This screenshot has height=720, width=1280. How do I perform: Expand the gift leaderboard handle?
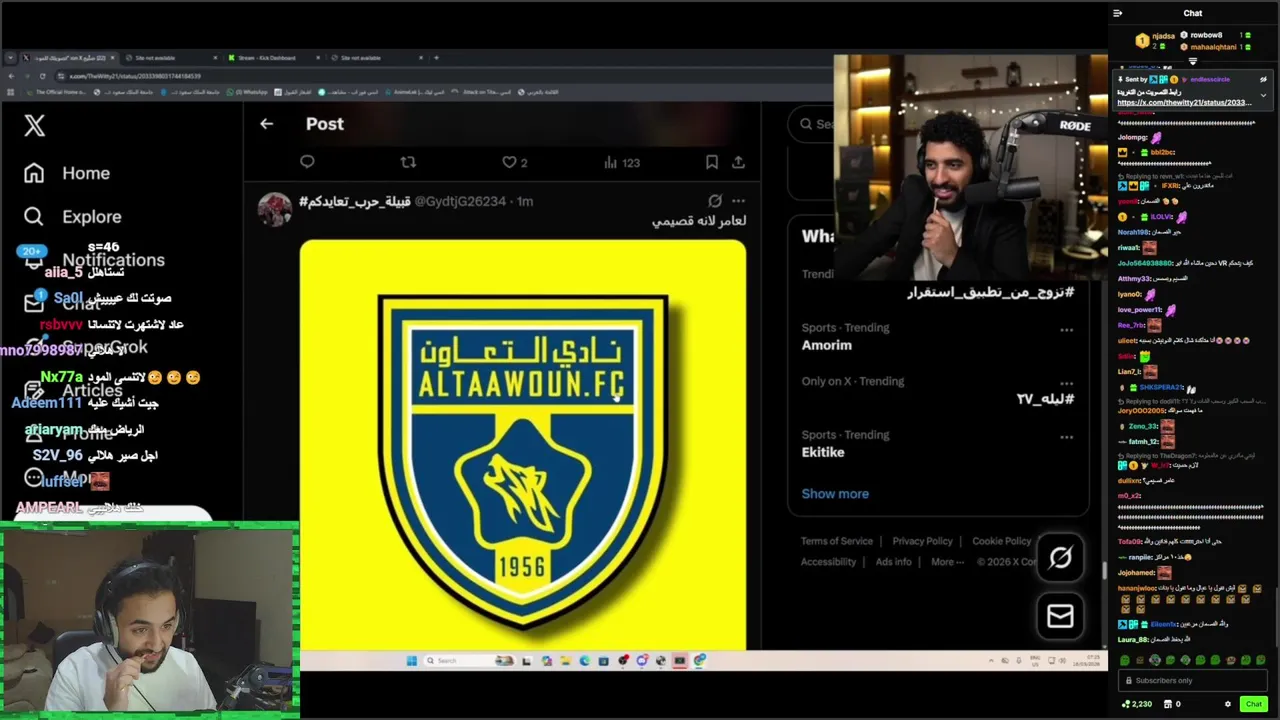coord(1192,61)
